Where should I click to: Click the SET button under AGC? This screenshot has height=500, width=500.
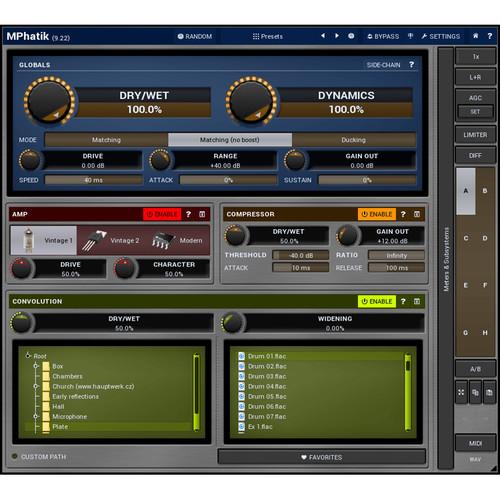click(x=475, y=112)
